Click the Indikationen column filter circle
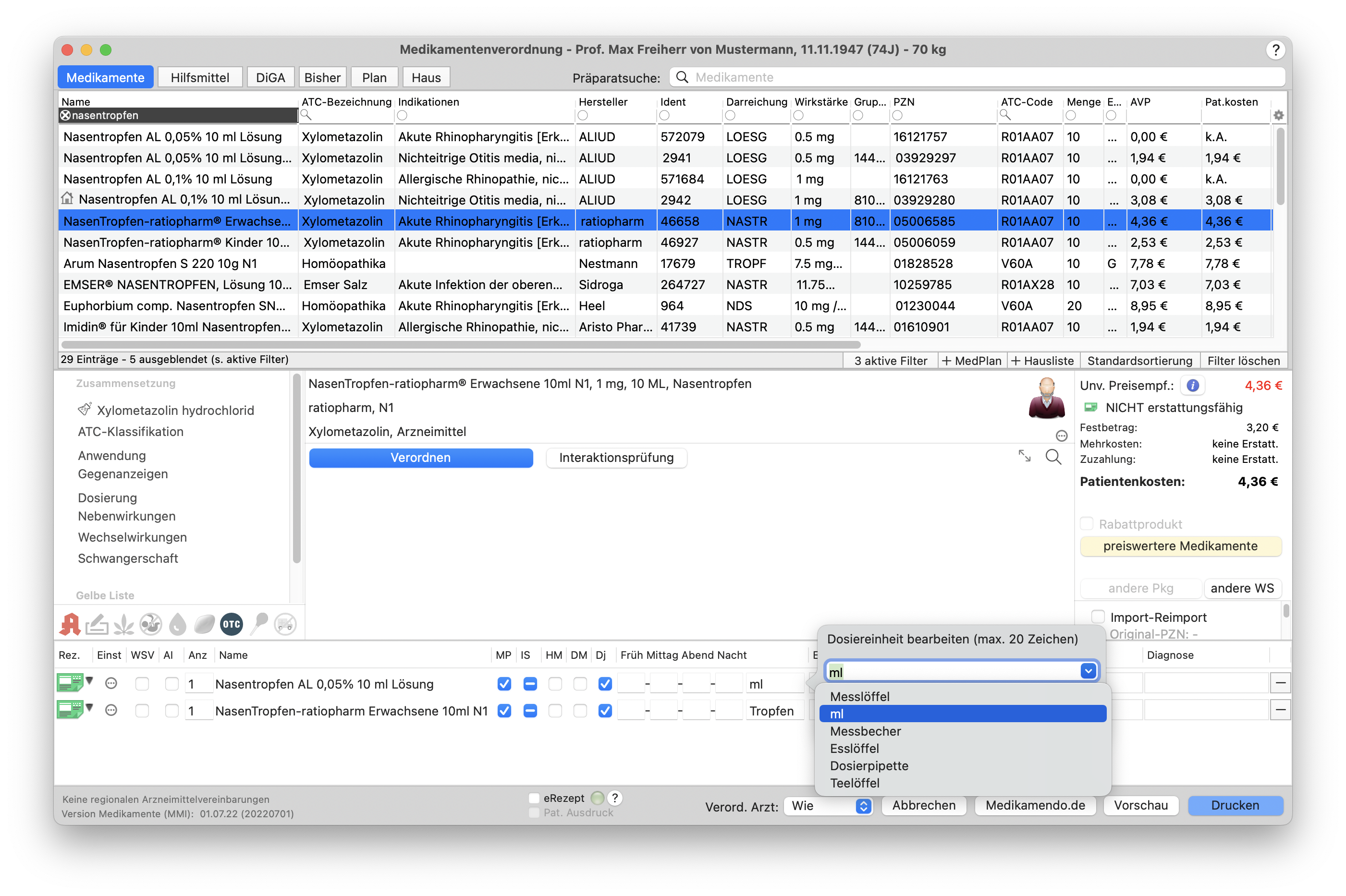The image size is (1346, 896). point(403,115)
